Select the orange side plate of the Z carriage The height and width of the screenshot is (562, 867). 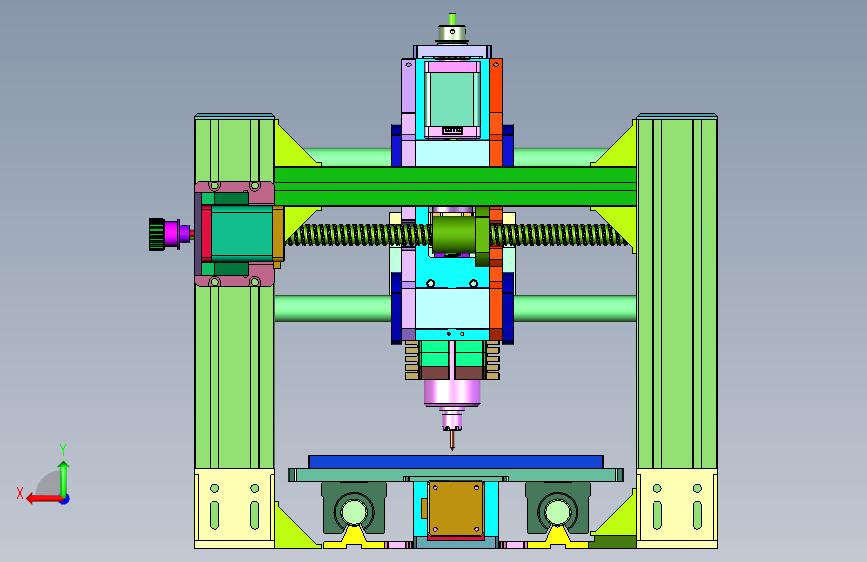point(496,198)
